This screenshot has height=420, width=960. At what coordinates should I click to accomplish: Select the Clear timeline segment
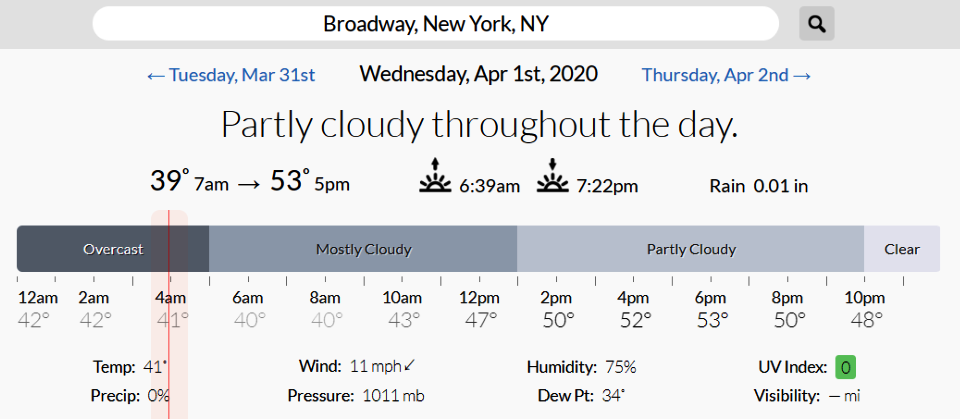coord(901,249)
